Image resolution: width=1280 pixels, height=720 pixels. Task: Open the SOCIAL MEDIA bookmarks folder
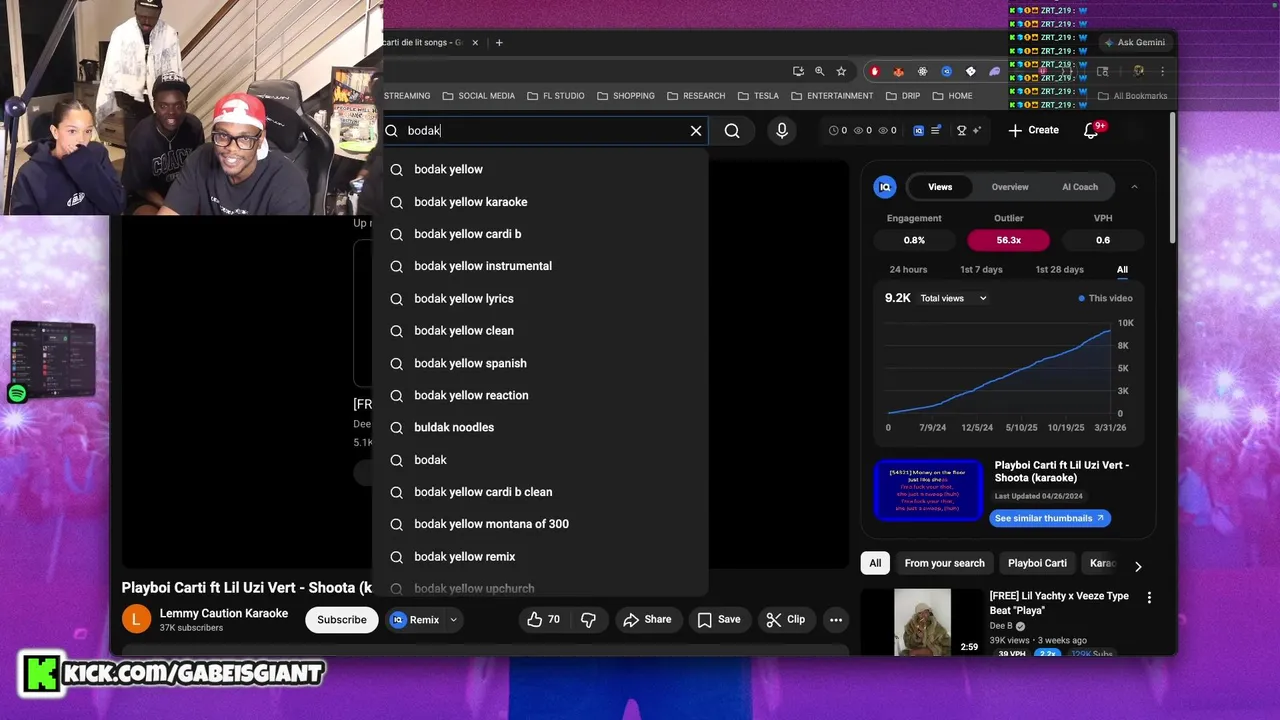(478, 96)
